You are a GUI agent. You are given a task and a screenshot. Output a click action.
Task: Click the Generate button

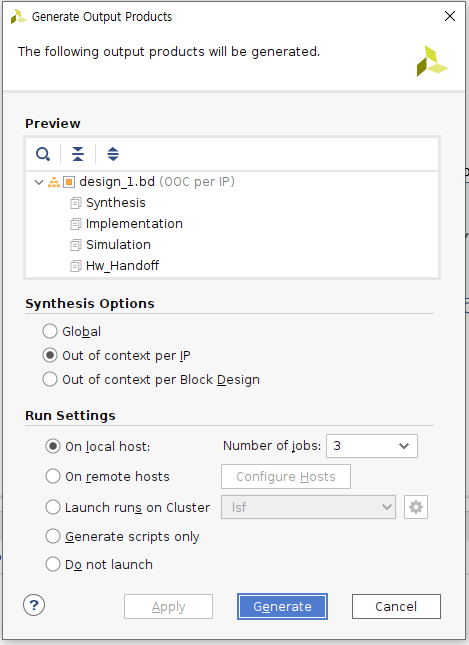(282, 606)
